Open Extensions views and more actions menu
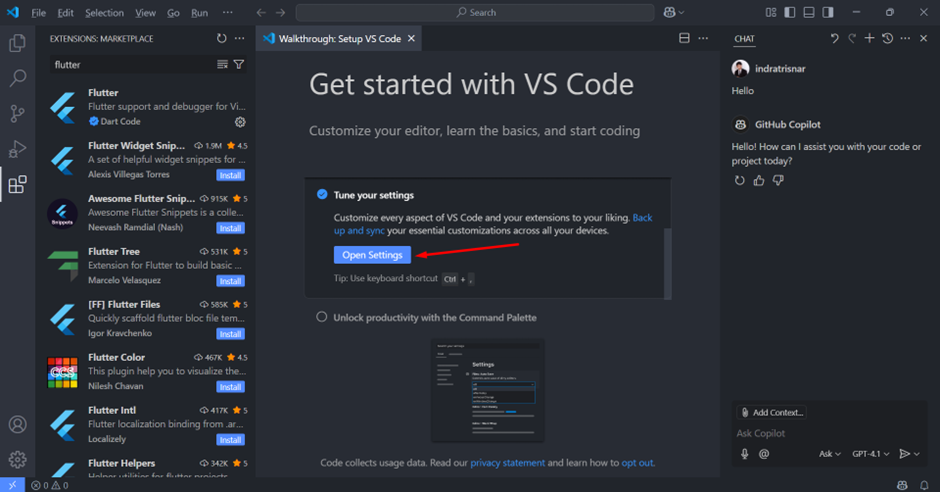The image size is (940, 492). [x=240, y=38]
